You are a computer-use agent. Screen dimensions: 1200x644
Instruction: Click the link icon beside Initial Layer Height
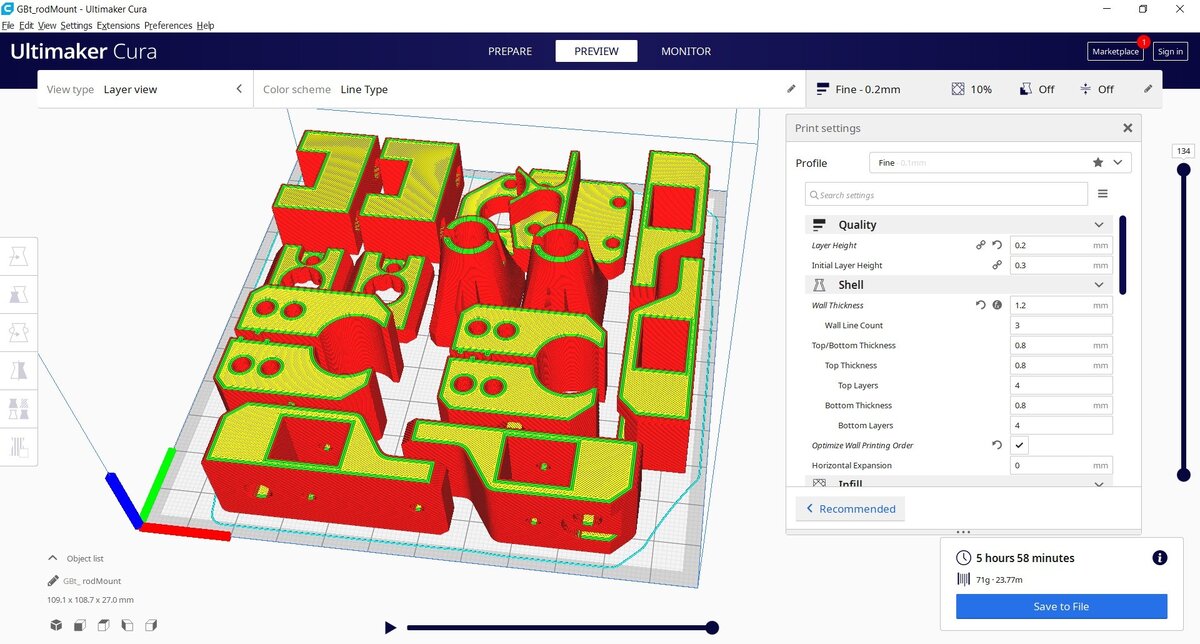click(x=997, y=265)
